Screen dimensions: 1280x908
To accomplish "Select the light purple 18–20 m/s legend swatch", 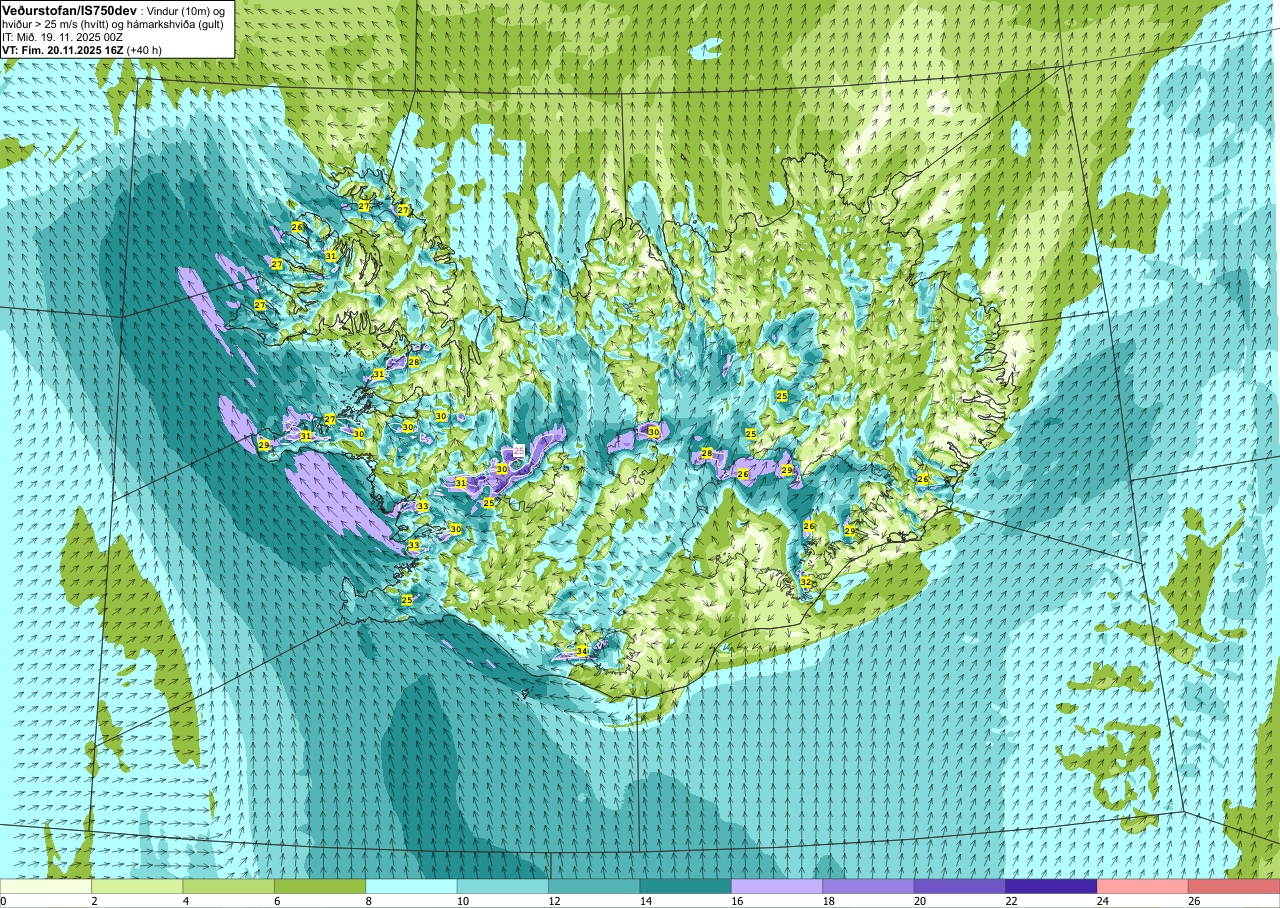I will coord(869,886).
